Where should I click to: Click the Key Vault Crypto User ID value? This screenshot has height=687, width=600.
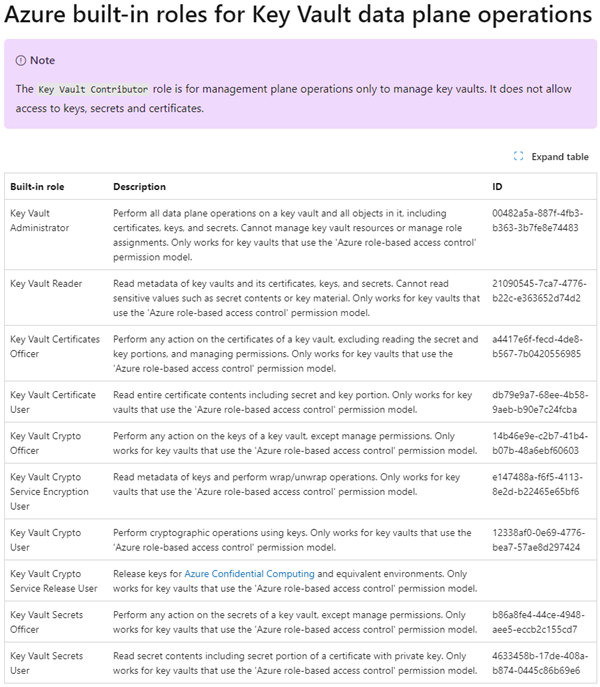tap(537, 540)
